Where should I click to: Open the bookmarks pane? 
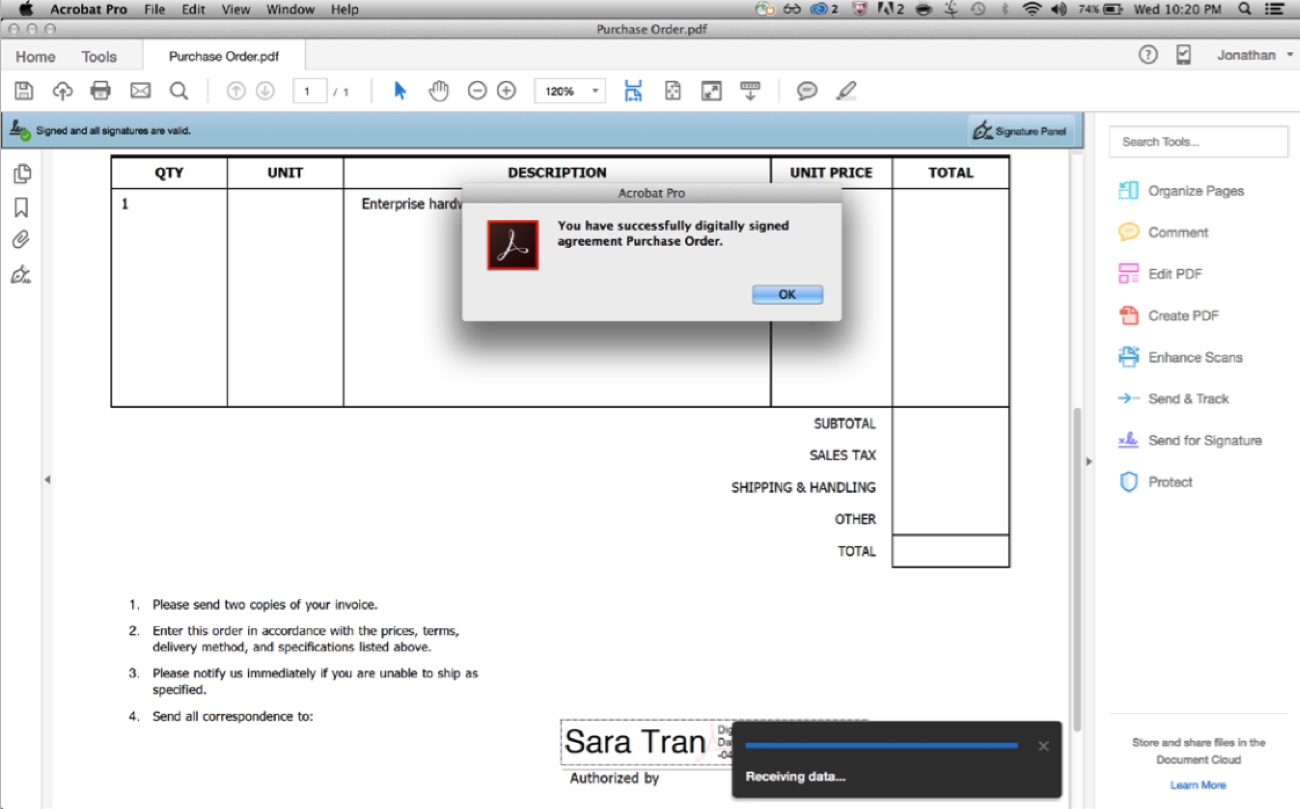coord(21,207)
